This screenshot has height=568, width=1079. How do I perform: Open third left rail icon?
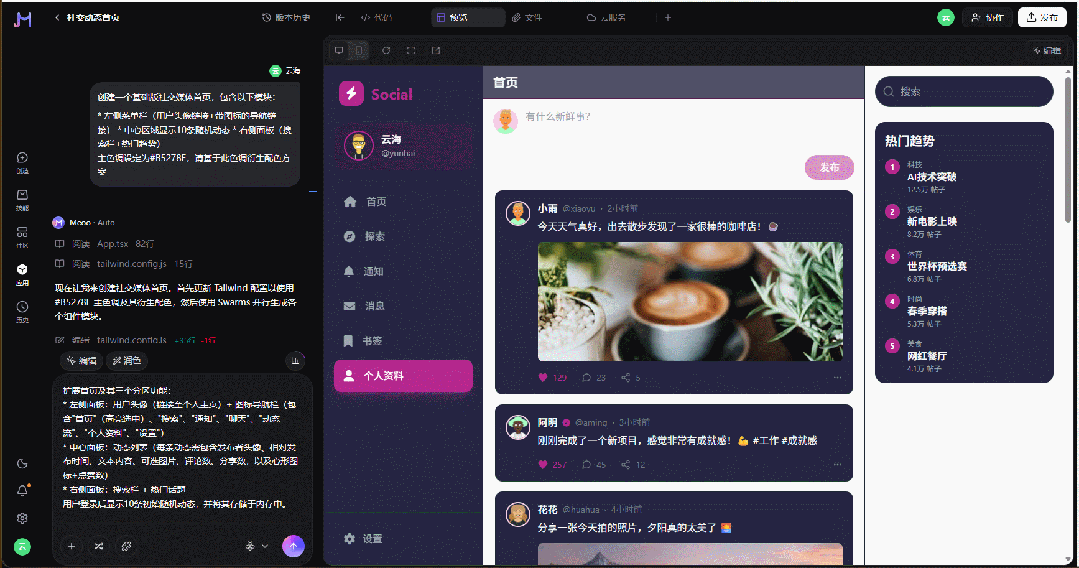coord(22,237)
